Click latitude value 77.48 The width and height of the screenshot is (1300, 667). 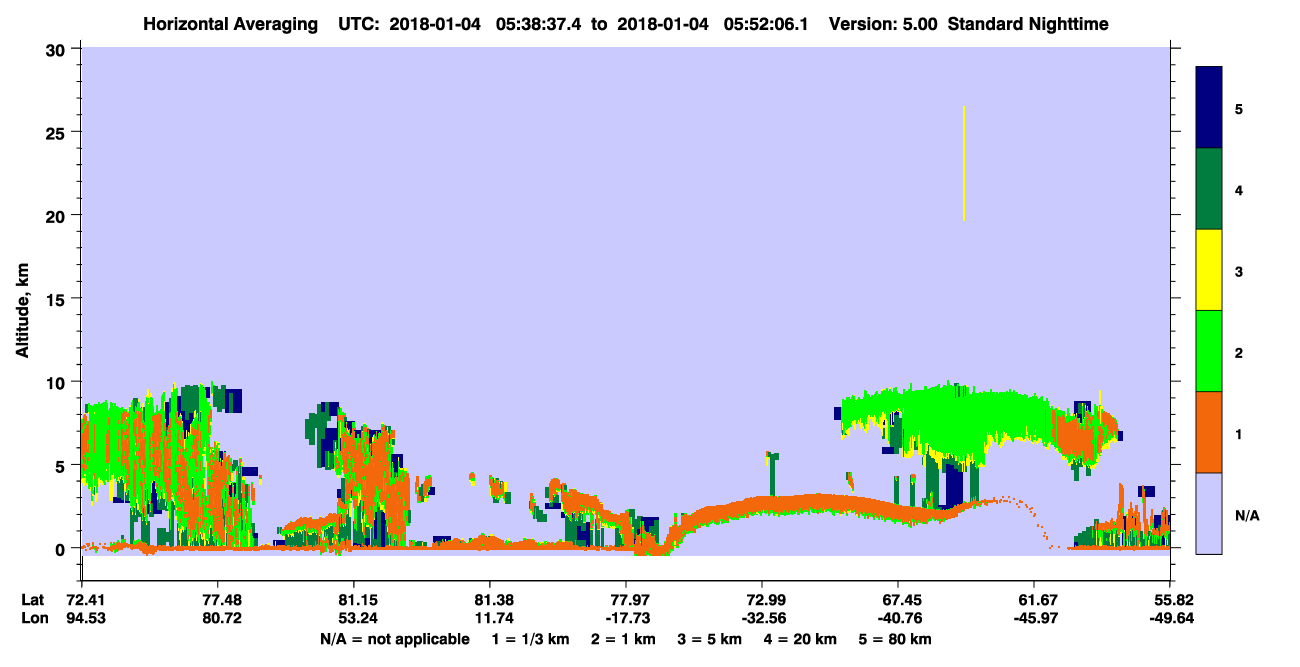tap(217, 600)
